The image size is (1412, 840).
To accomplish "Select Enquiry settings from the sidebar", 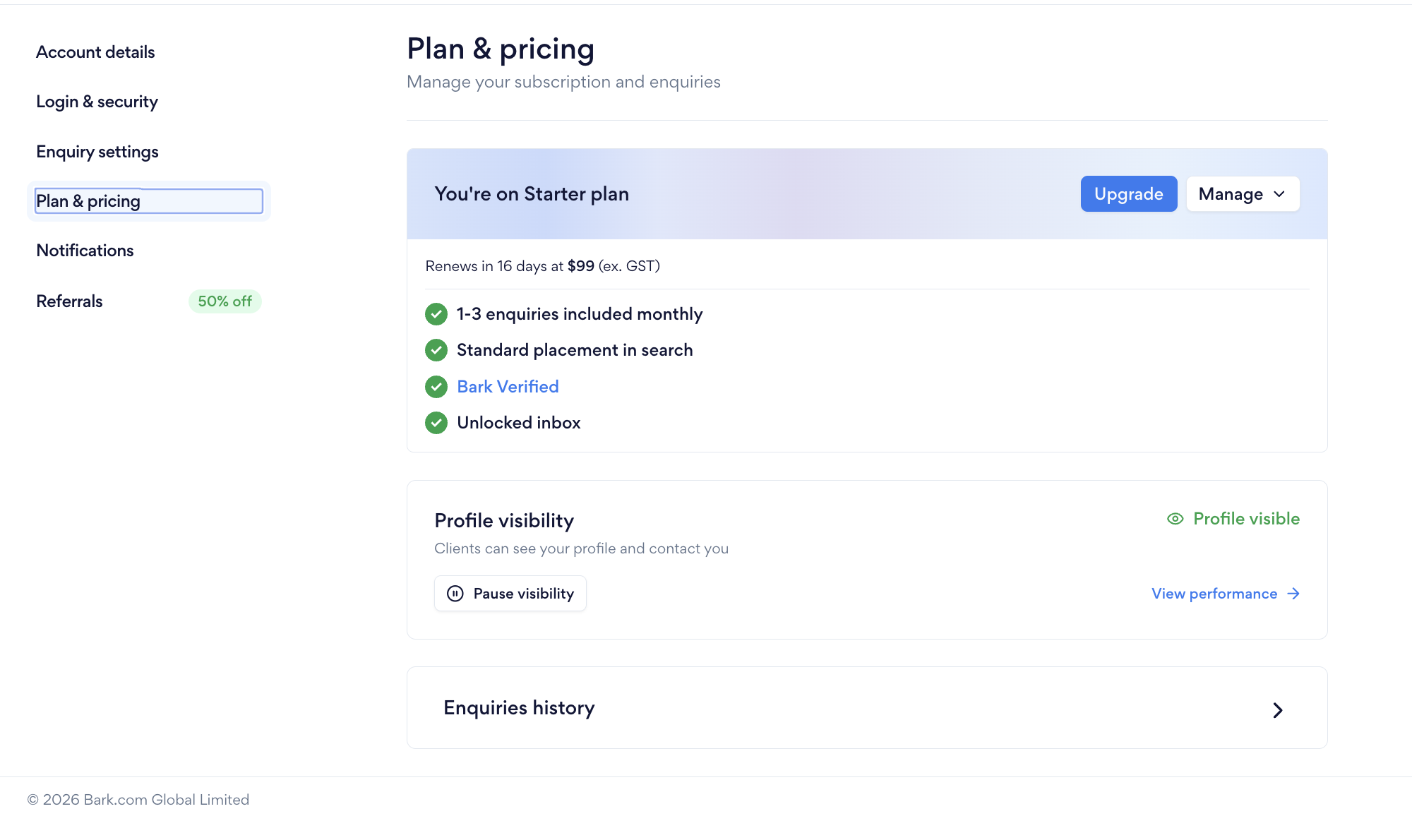I will point(97,152).
